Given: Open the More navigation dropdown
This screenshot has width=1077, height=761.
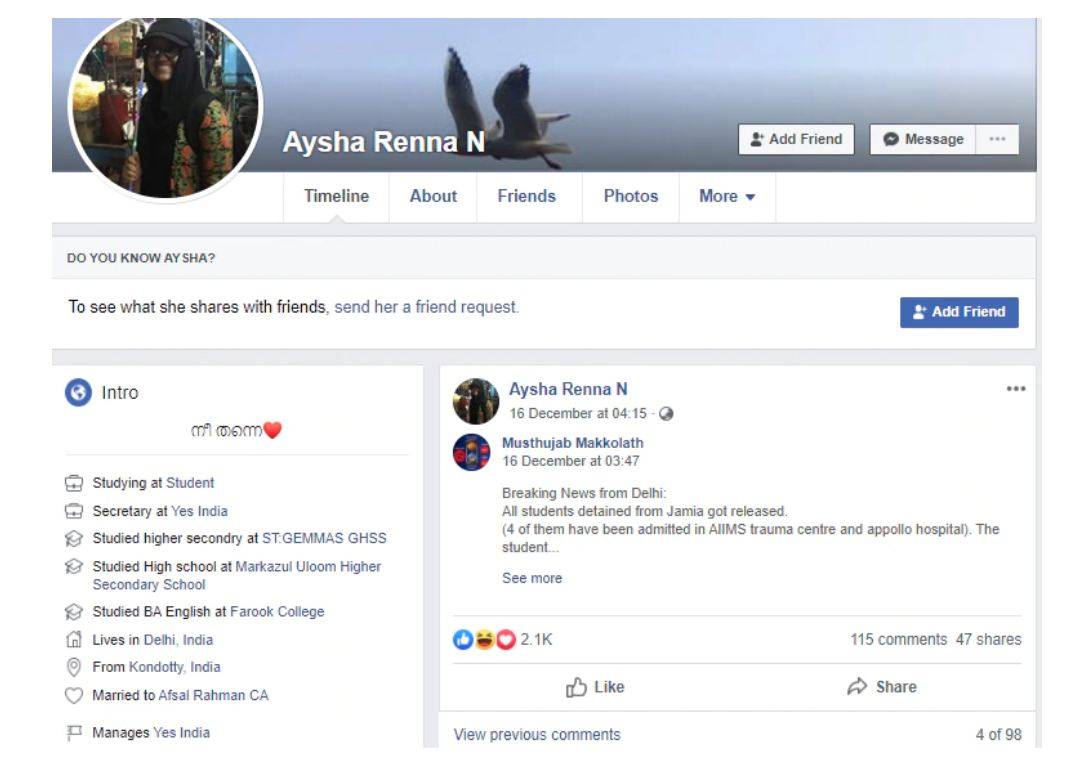Looking at the screenshot, I should point(728,196).
